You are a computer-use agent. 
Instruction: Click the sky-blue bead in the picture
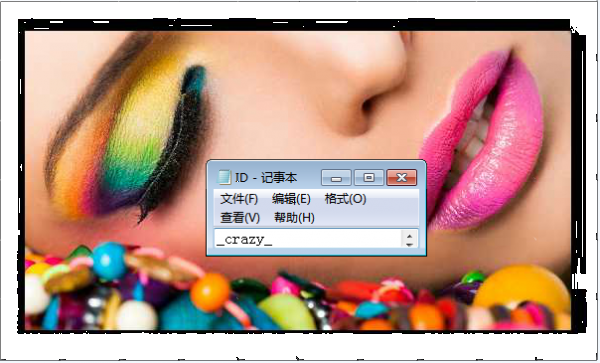(x=109, y=260)
